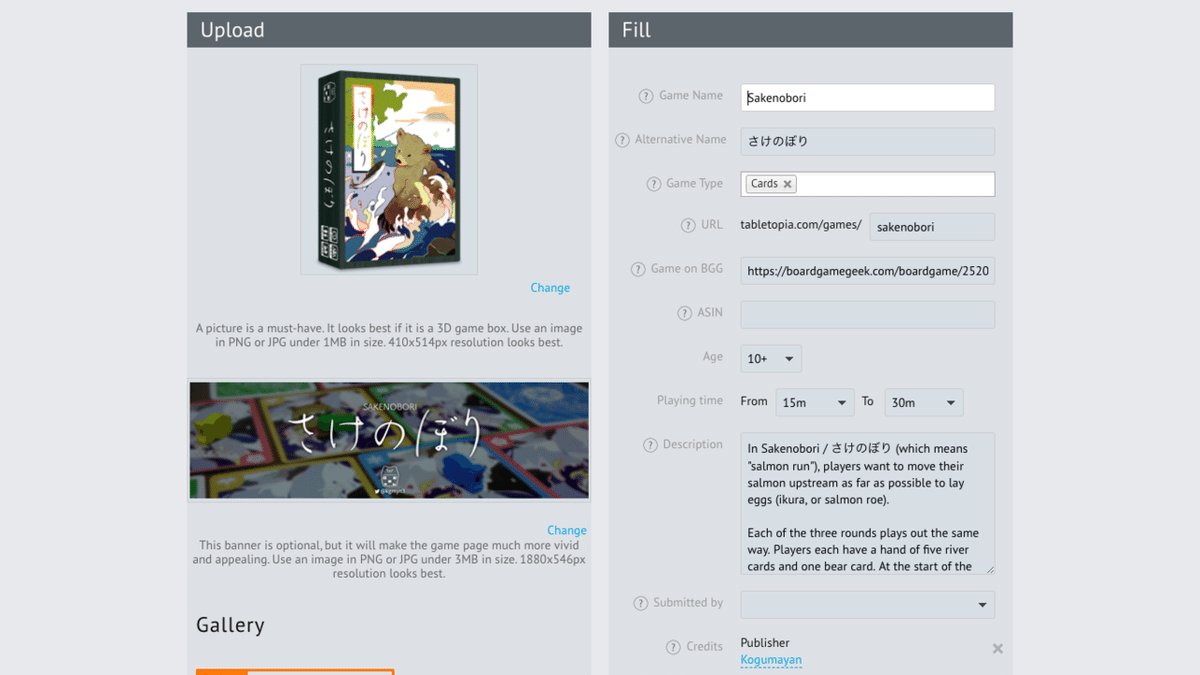Click the ASIN help icon

684,314
